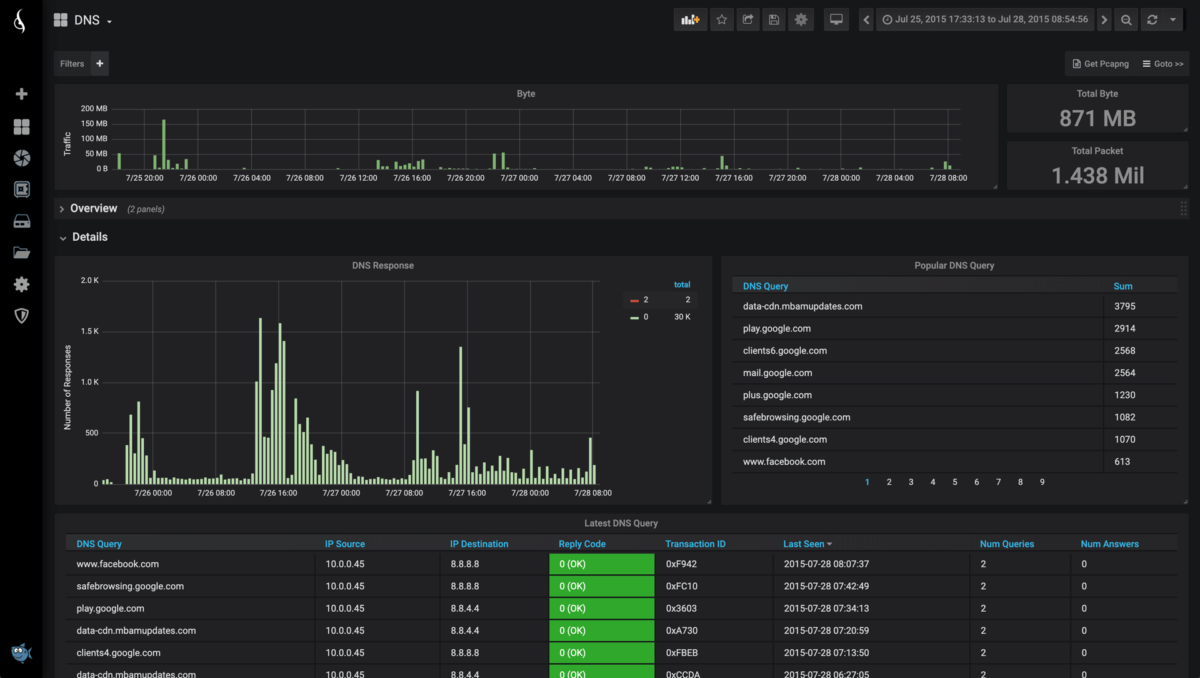1200x678 pixels.
Task: Star this dashboard as favorite
Action: pos(721,20)
